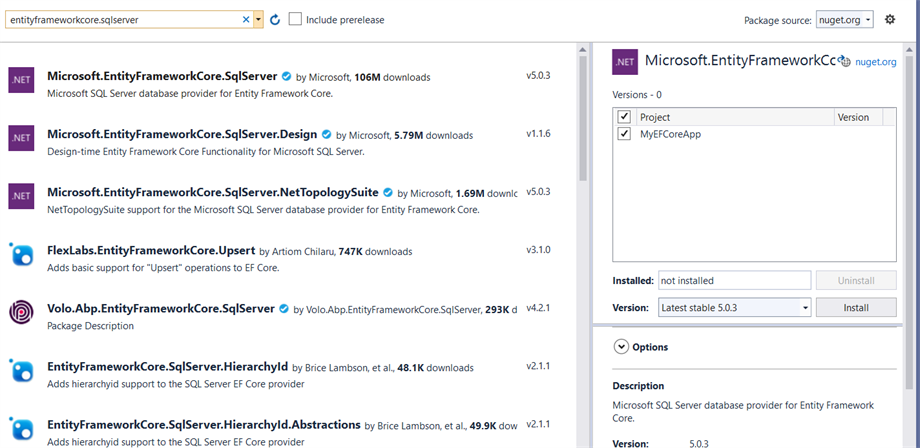Click 'Design-time Entity Framework Core Functionality' description
Screen dimensions: 920x448
pyautogui.click(x=206, y=151)
